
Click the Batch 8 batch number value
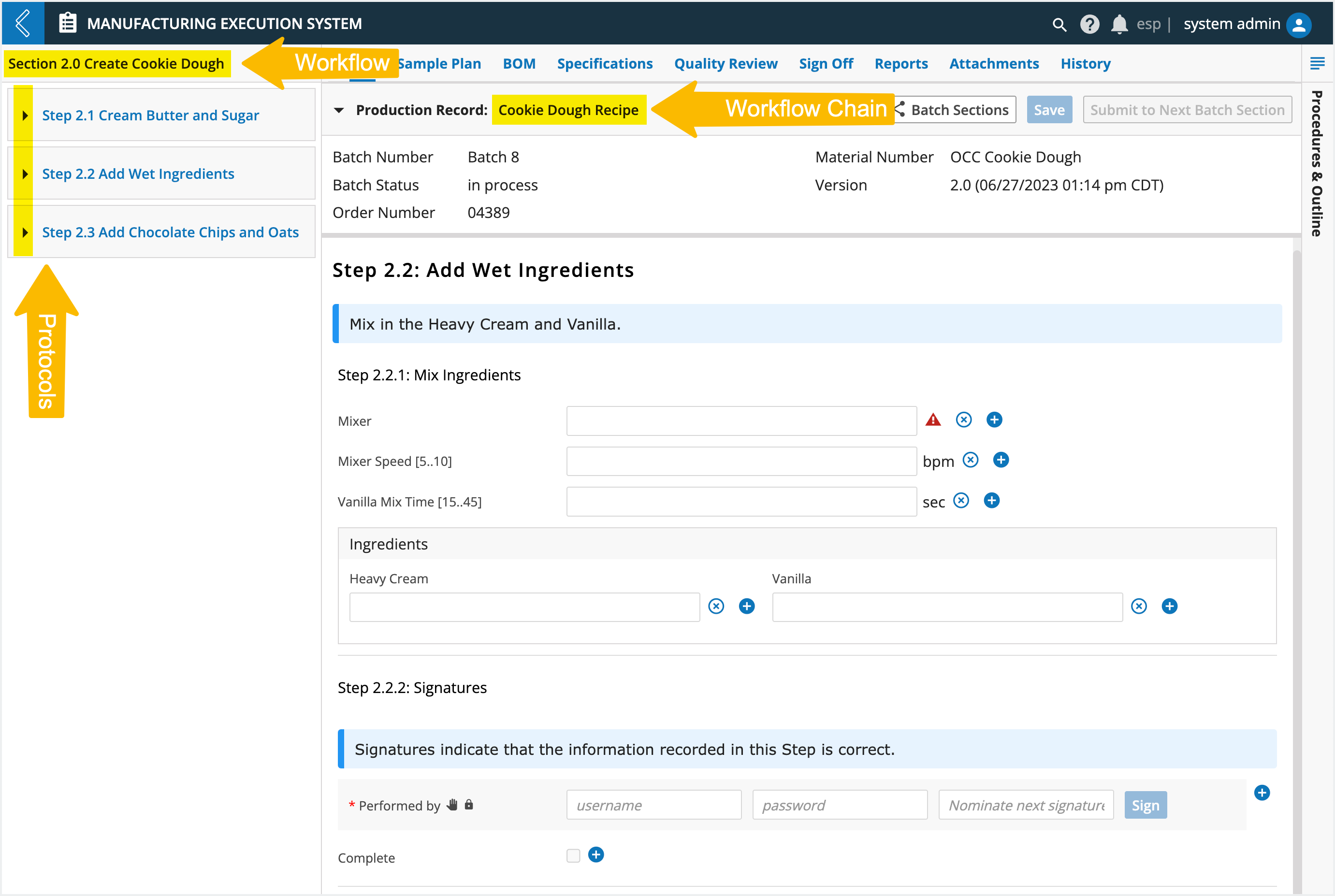493,157
